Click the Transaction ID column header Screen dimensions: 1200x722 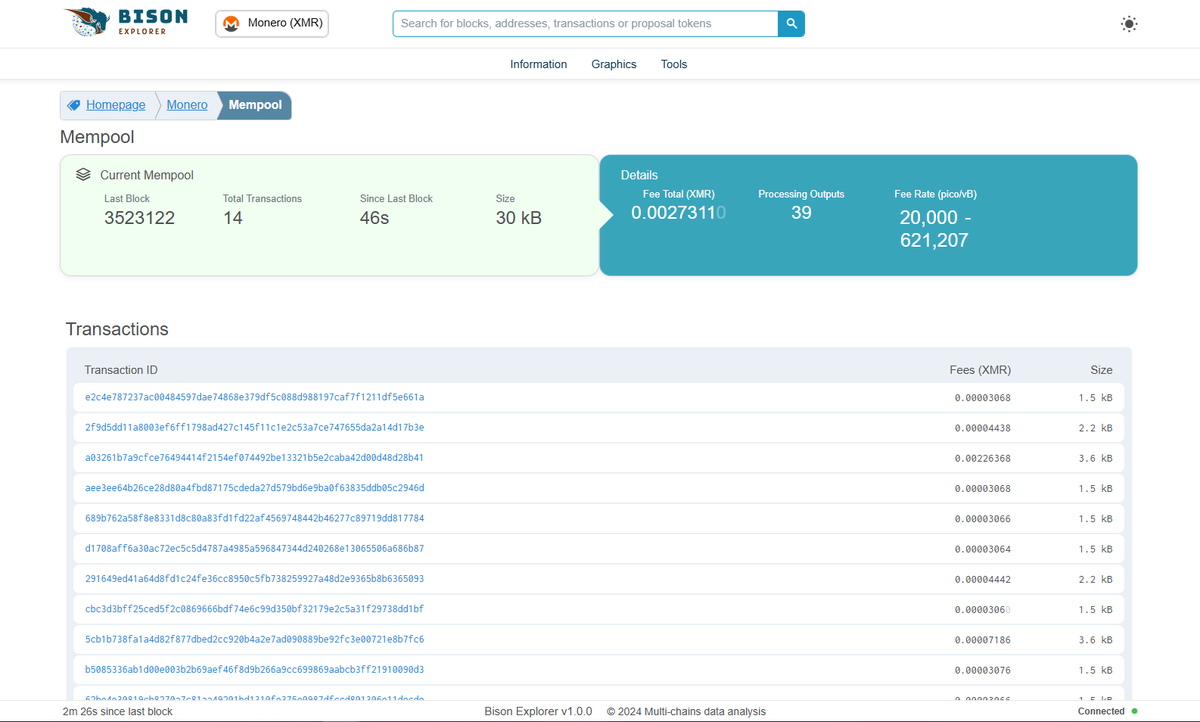tap(121, 370)
